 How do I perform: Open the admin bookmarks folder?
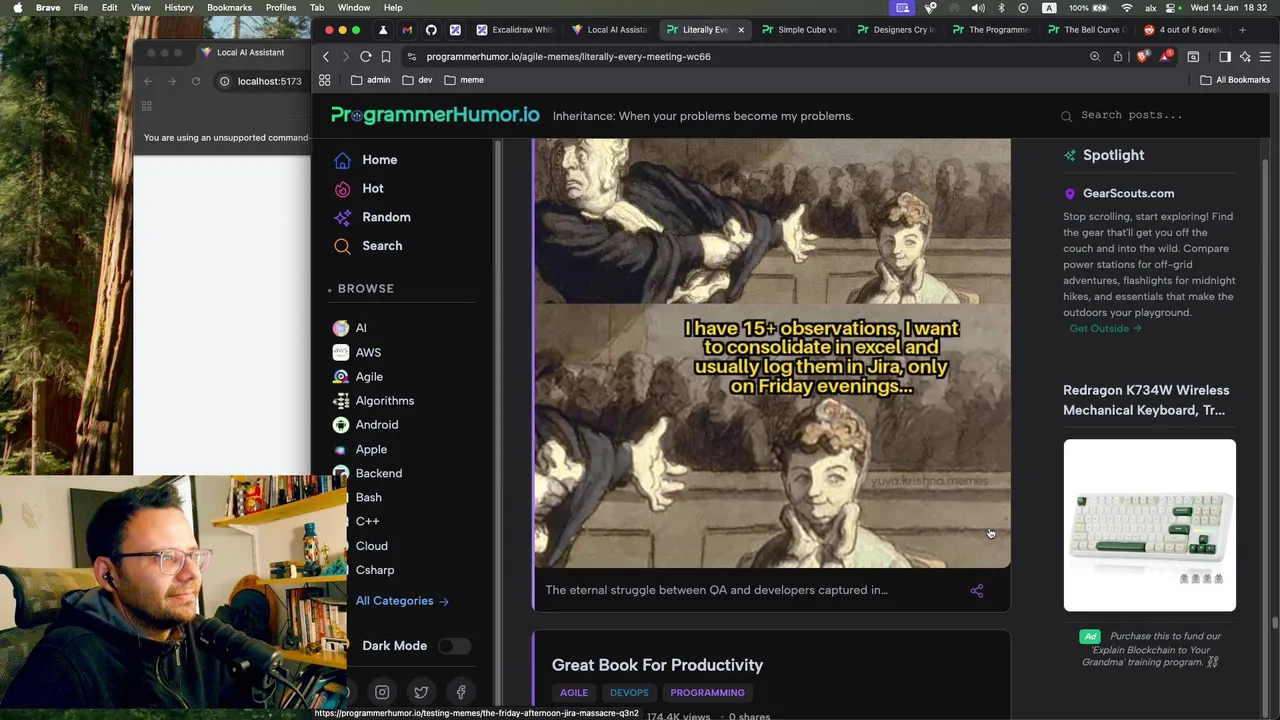(371, 80)
